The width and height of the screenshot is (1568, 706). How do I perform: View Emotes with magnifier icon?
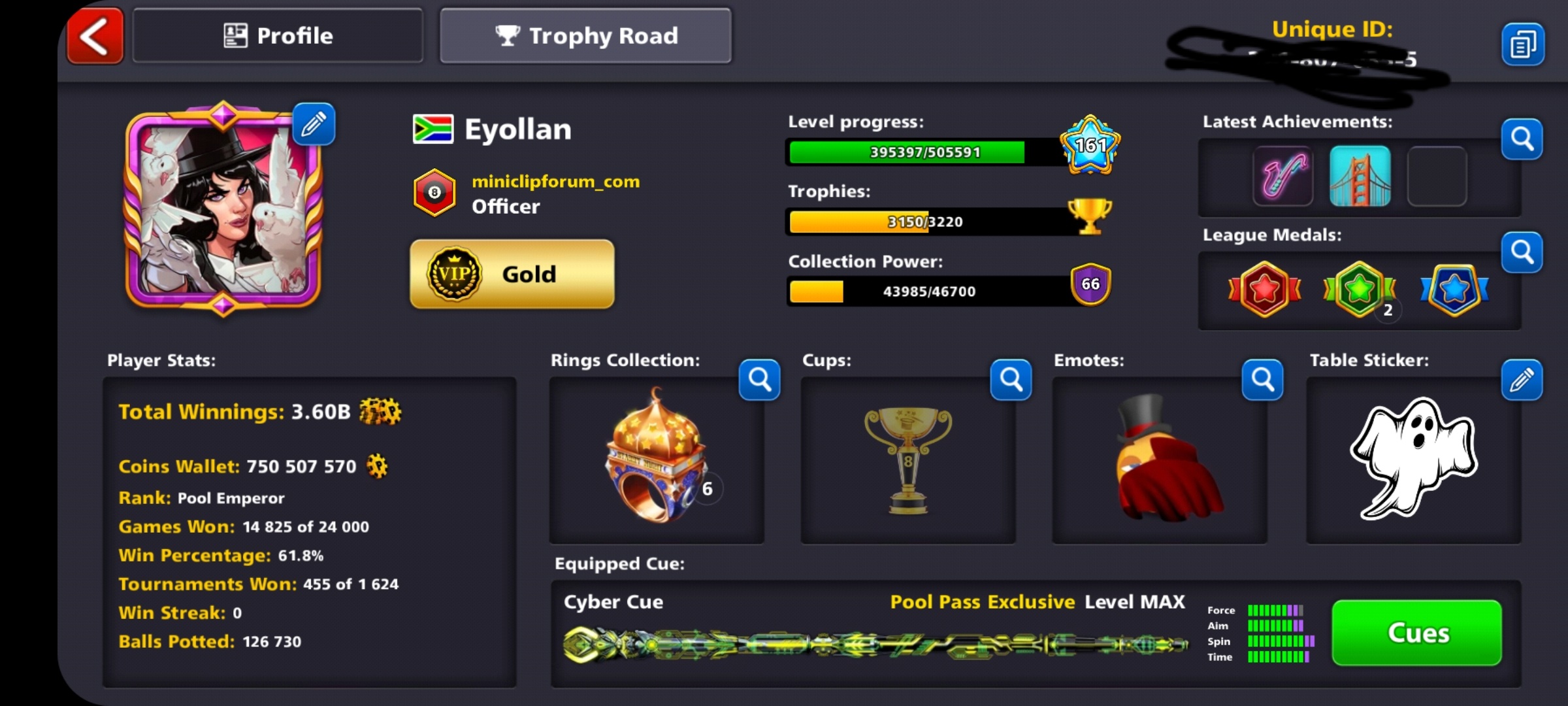click(1263, 379)
